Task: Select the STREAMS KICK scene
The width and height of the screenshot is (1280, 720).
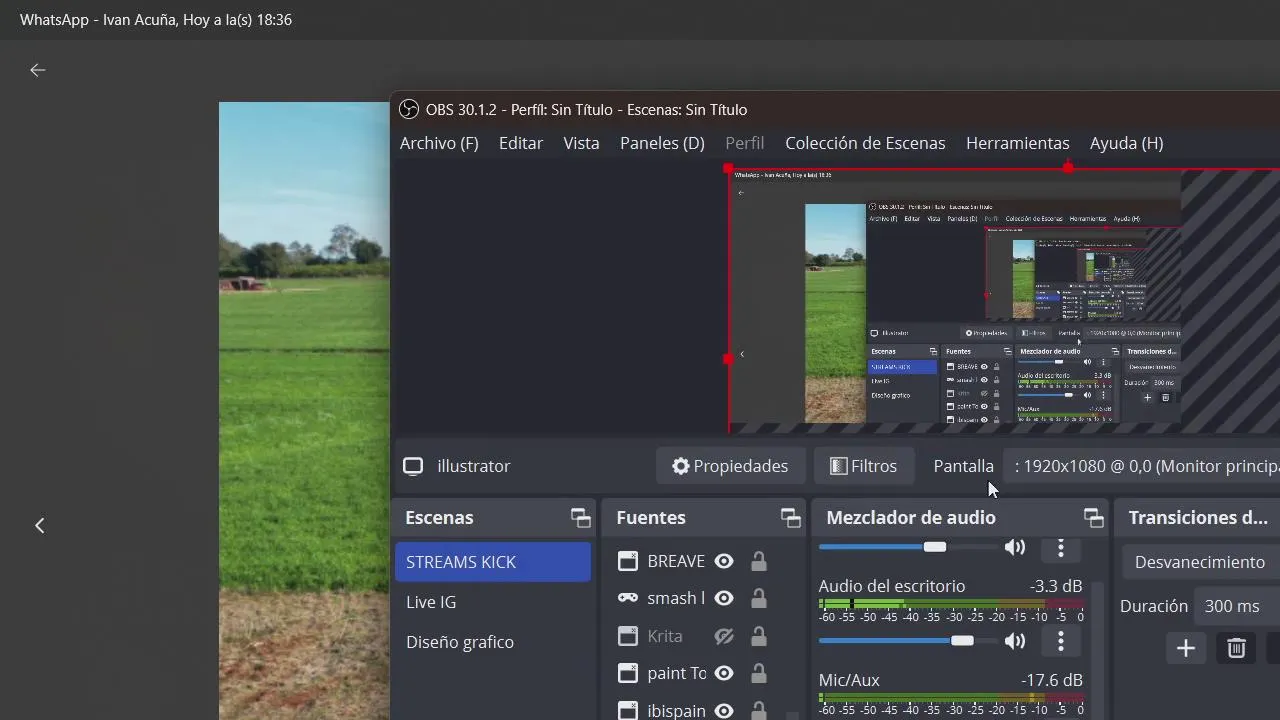Action: point(493,562)
